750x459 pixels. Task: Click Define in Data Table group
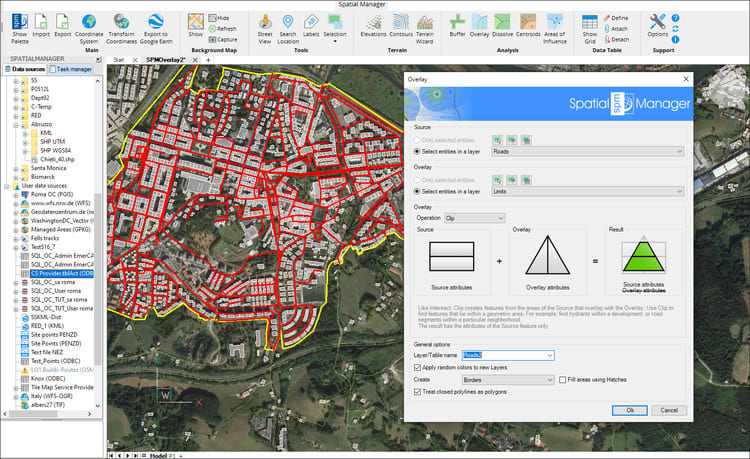coord(616,18)
